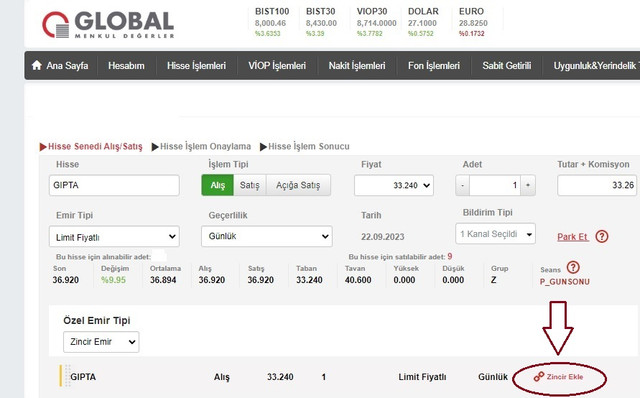Click GIPTA in the chain order row
Image resolution: width=640 pixels, height=398 pixels.
coord(83,377)
